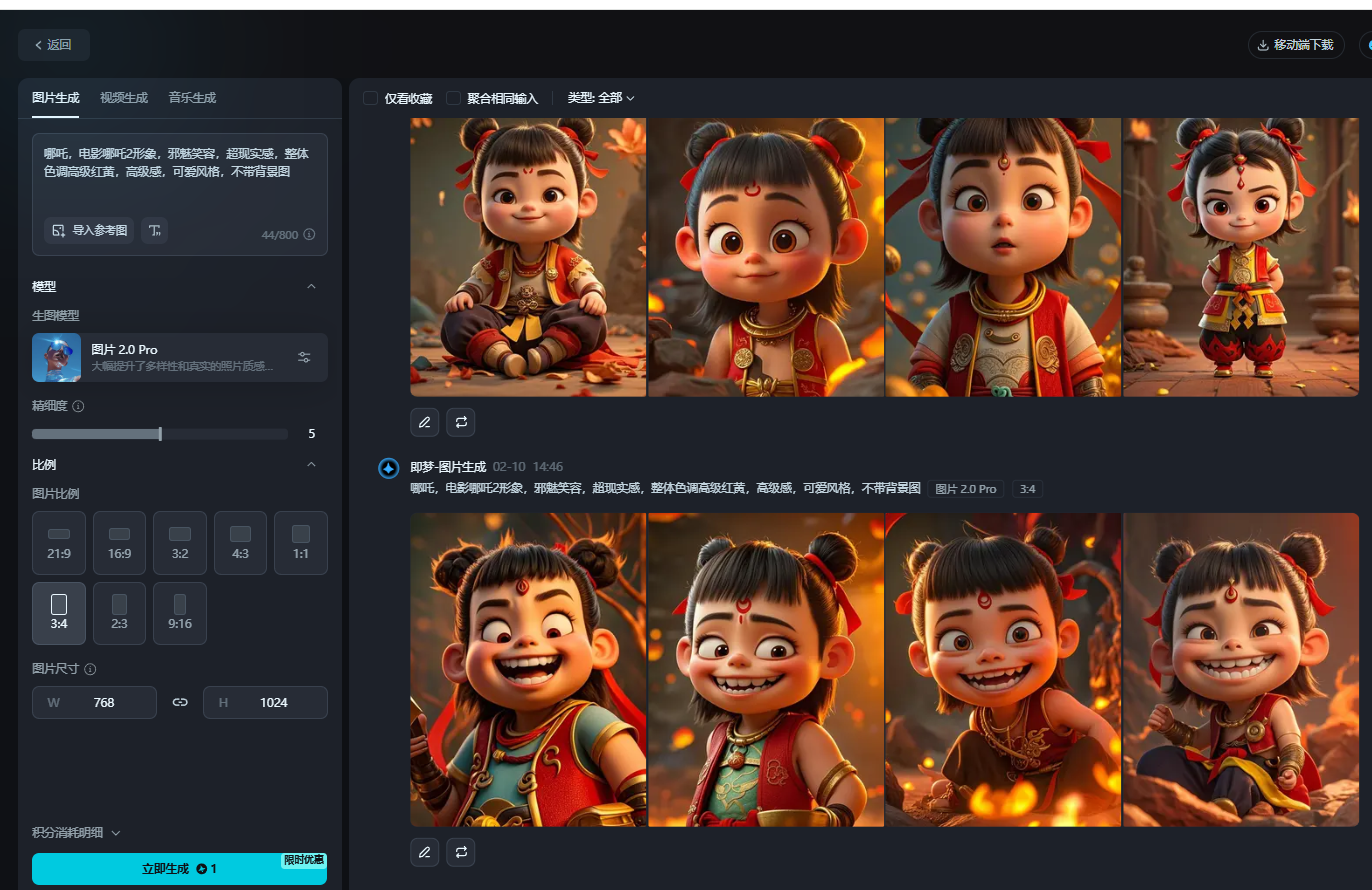
Task: Click the edit pencil icon under the top image row
Action: click(x=424, y=422)
